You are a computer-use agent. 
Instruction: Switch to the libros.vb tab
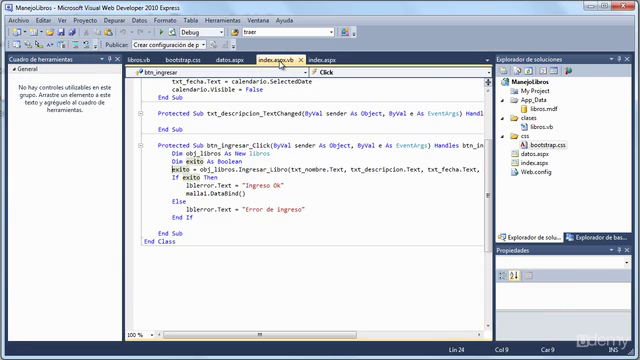coord(138,60)
